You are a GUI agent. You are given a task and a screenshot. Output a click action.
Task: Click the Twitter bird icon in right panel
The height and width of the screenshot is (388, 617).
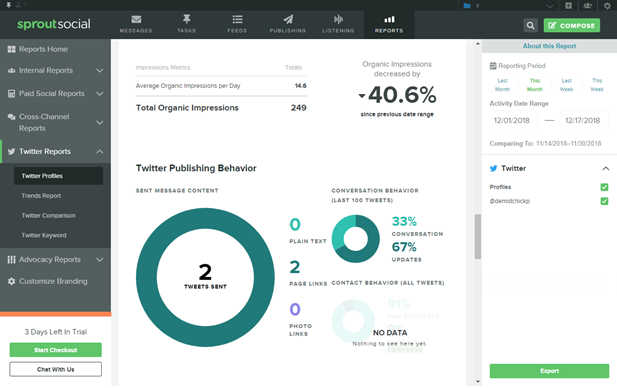tap(493, 168)
